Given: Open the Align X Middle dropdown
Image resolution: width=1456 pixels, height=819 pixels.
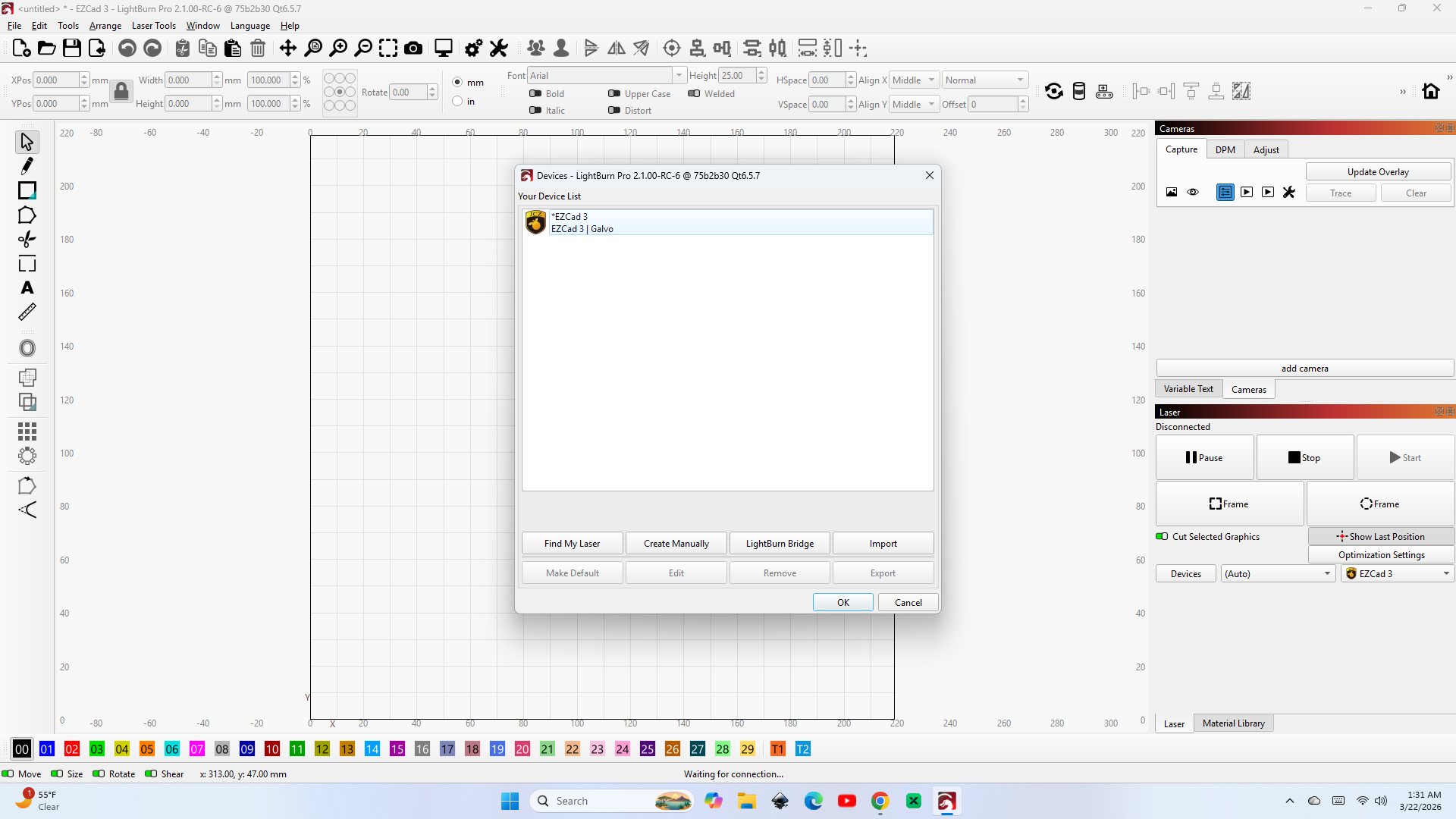Looking at the screenshot, I should click(x=914, y=80).
